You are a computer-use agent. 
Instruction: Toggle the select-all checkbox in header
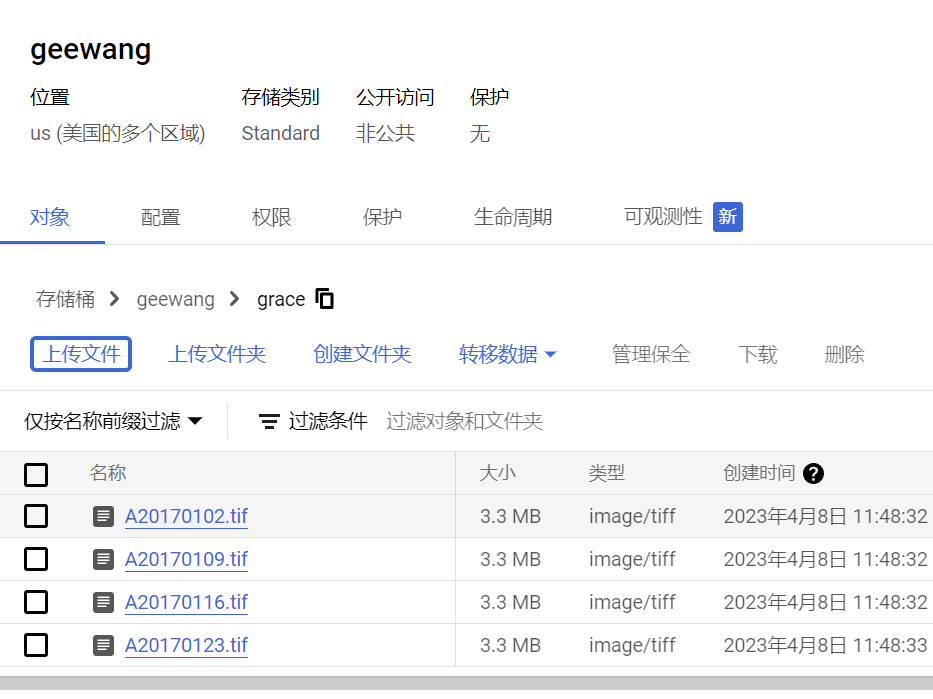click(36, 474)
